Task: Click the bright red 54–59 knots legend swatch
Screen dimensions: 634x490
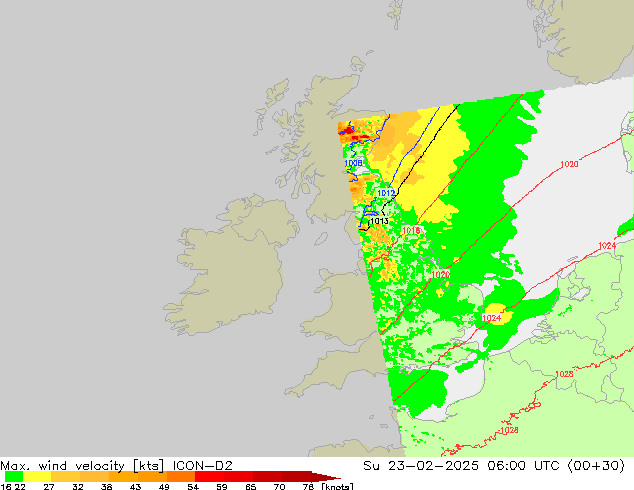Action: (209, 477)
